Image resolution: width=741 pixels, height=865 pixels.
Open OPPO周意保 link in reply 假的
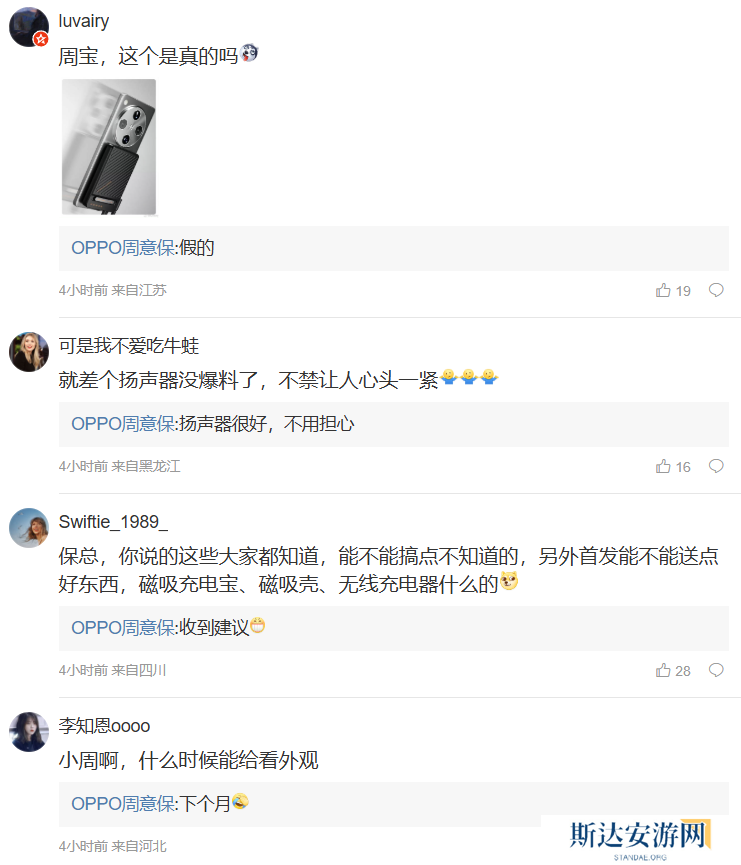pyautogui.click(x=122, y=248)
